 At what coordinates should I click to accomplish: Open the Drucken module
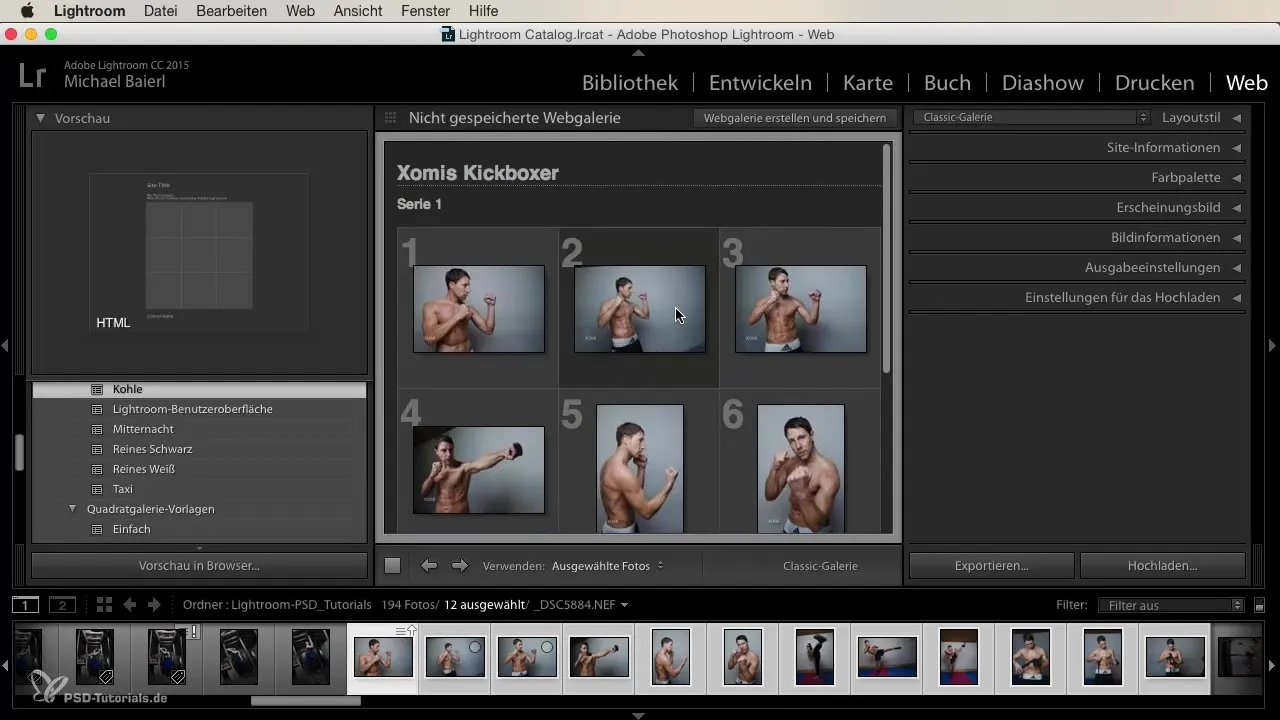(x=1154, y=83)
